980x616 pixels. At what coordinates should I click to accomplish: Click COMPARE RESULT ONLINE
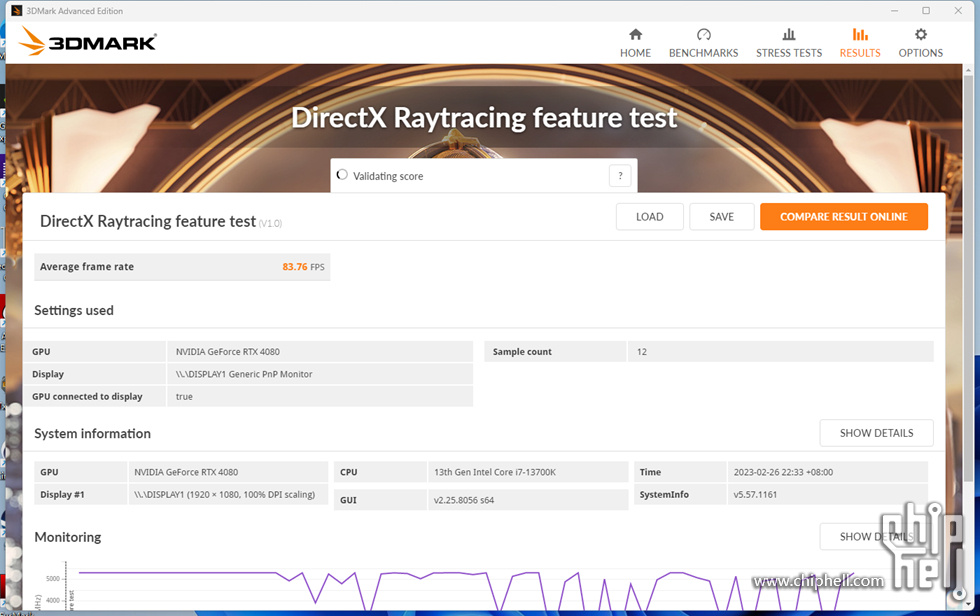pyautogui.click(x=843, y=217)
